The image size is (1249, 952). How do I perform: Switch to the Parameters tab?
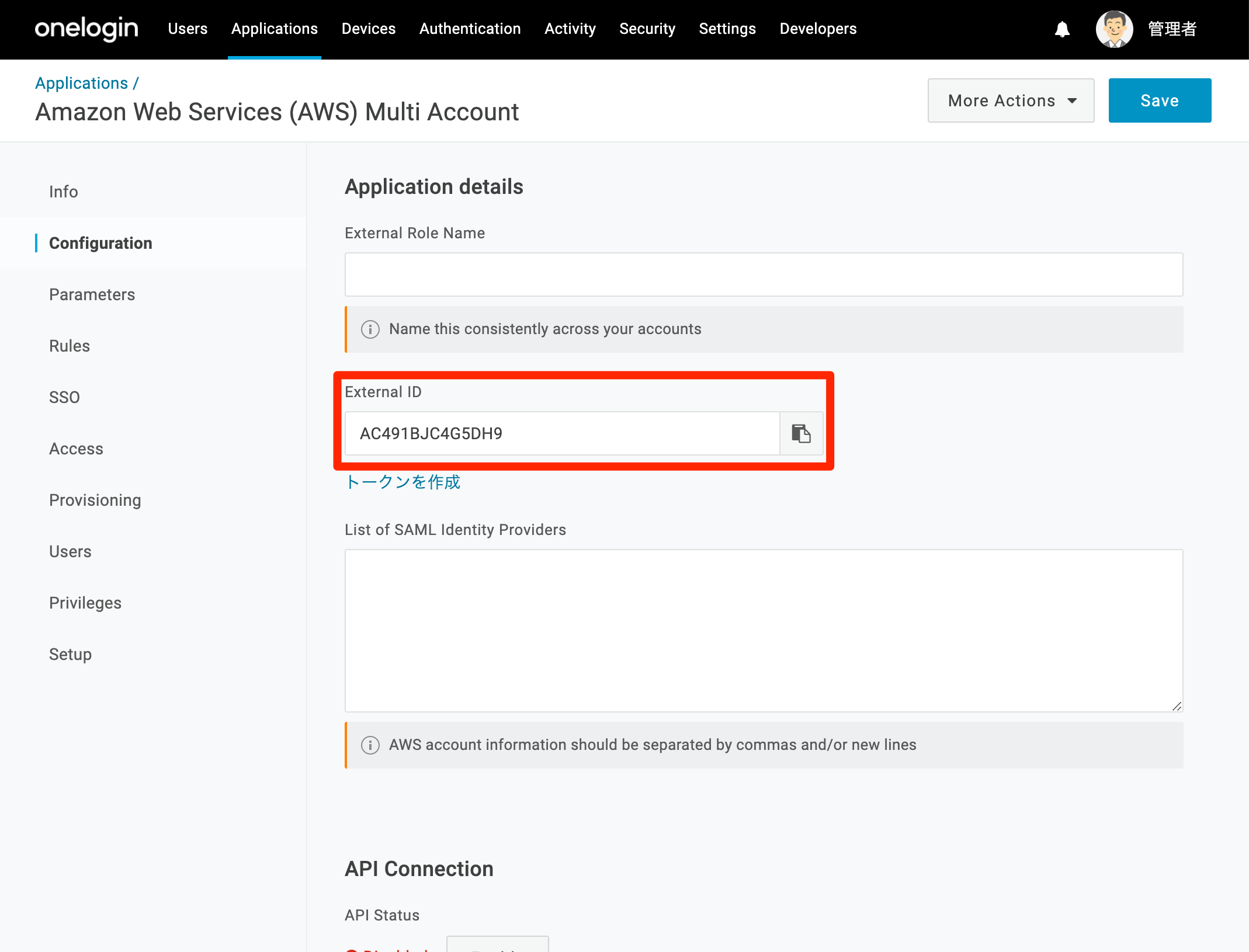coord(92,294)
